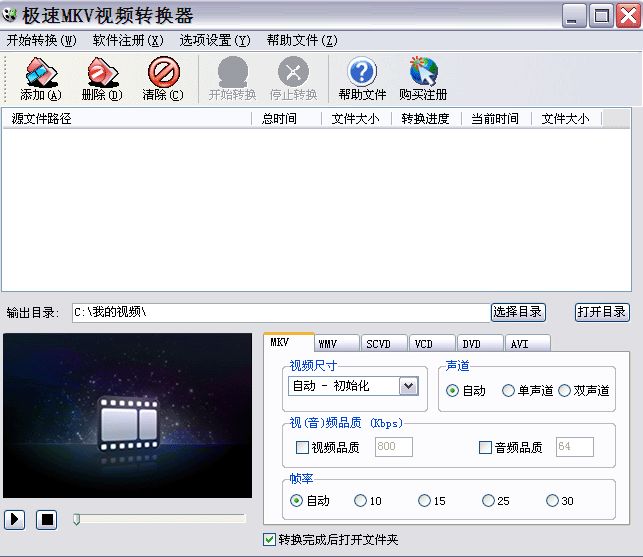Click the 清除(C) clear list icon
Viewport: 643px width, 557px height.
pos(164,72)
